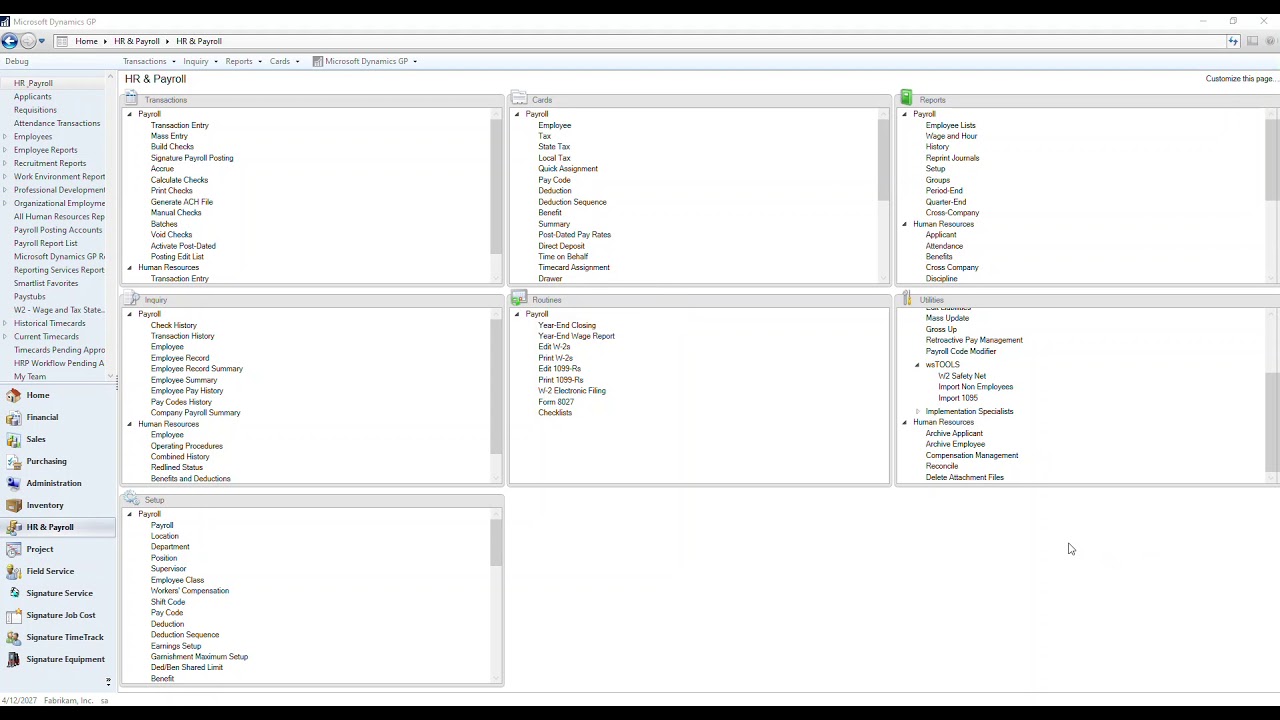Open the Signature Equipment module icon

coord(13,659)
